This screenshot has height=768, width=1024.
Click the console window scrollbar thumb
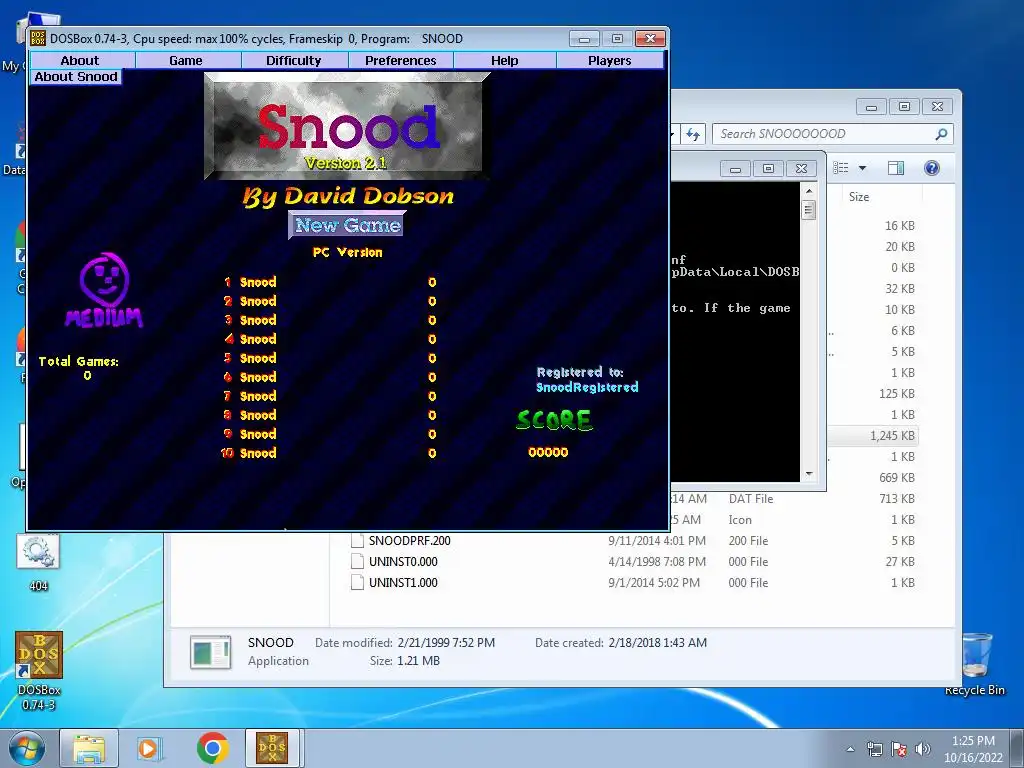pos(809,210)
